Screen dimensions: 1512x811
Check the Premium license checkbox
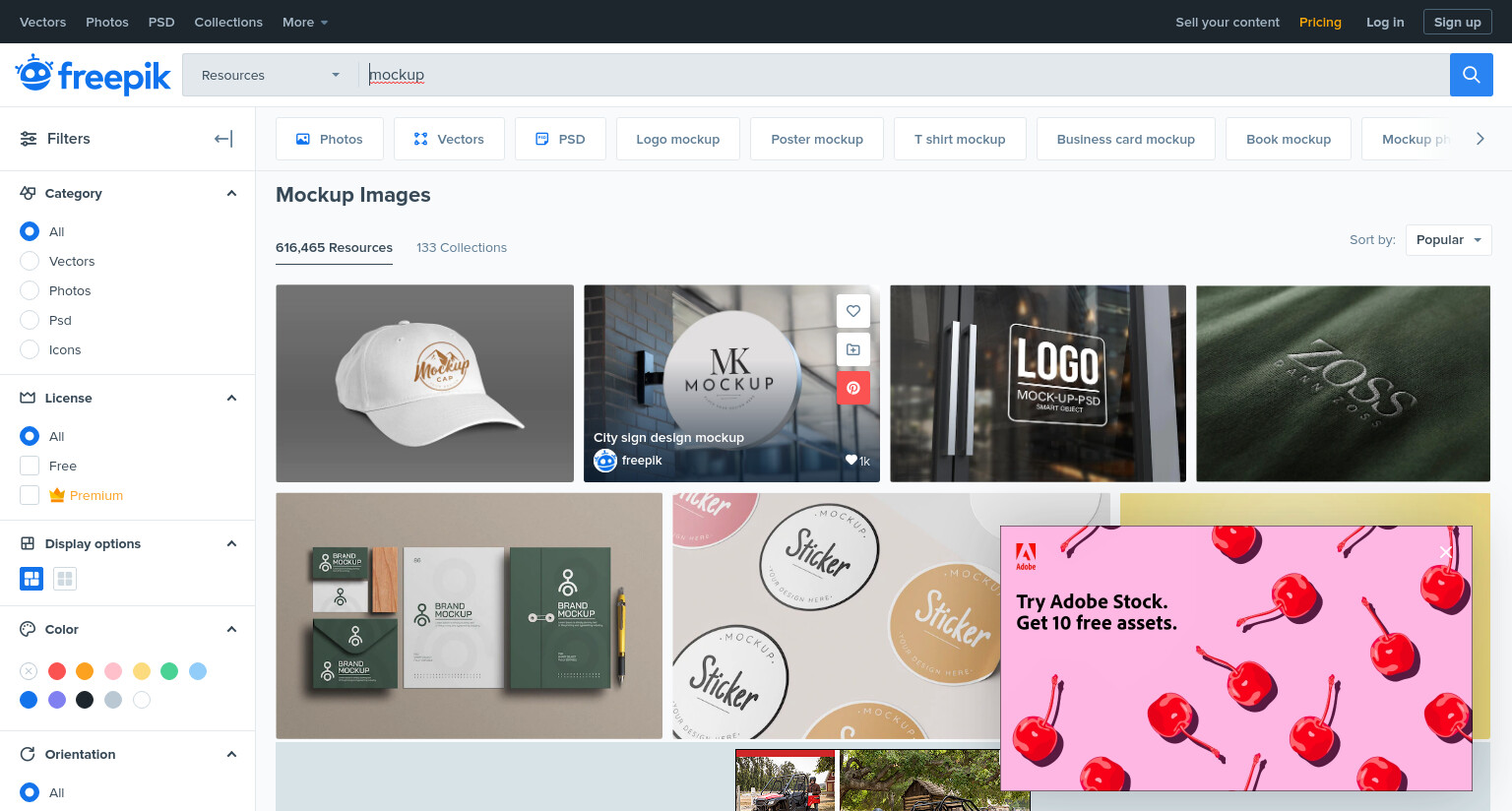pyautogui.click(x=30, y=495)
